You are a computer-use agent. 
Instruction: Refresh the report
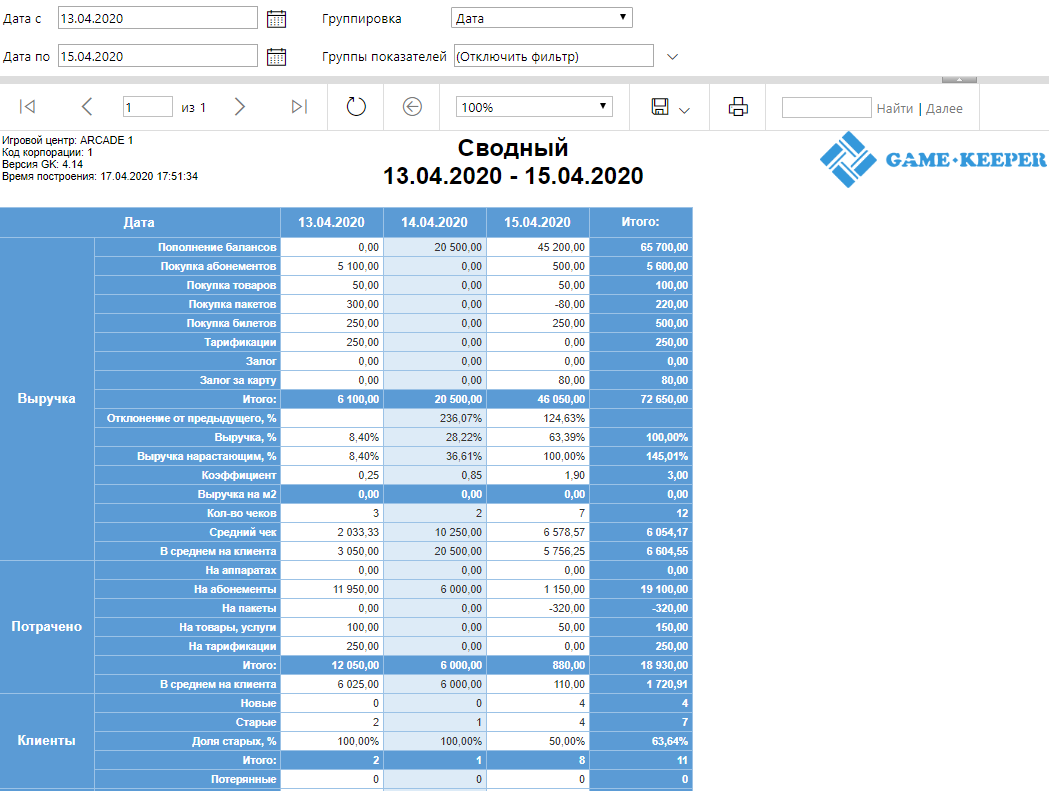click(356, 106)
